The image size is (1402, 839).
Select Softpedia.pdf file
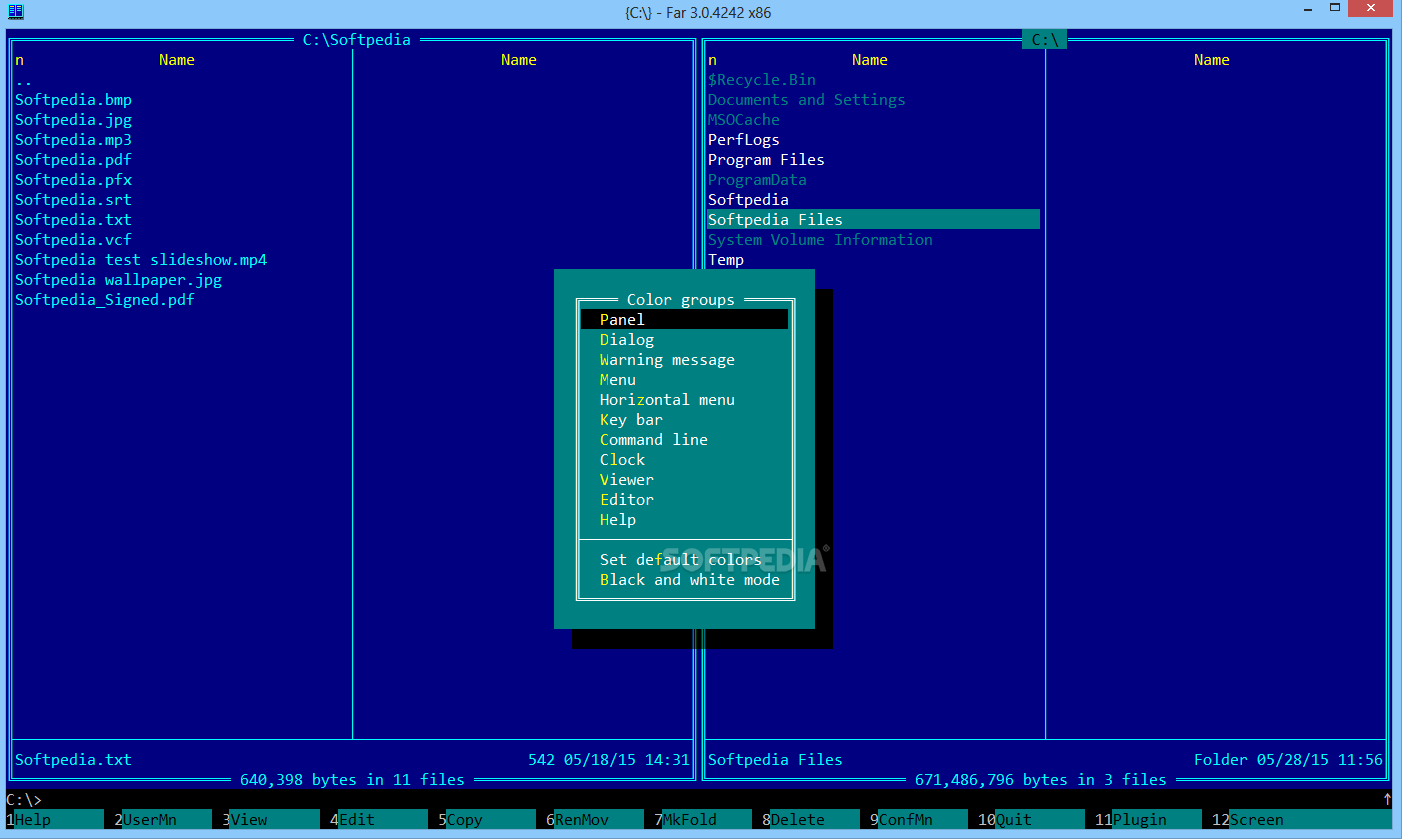(73, 159)
